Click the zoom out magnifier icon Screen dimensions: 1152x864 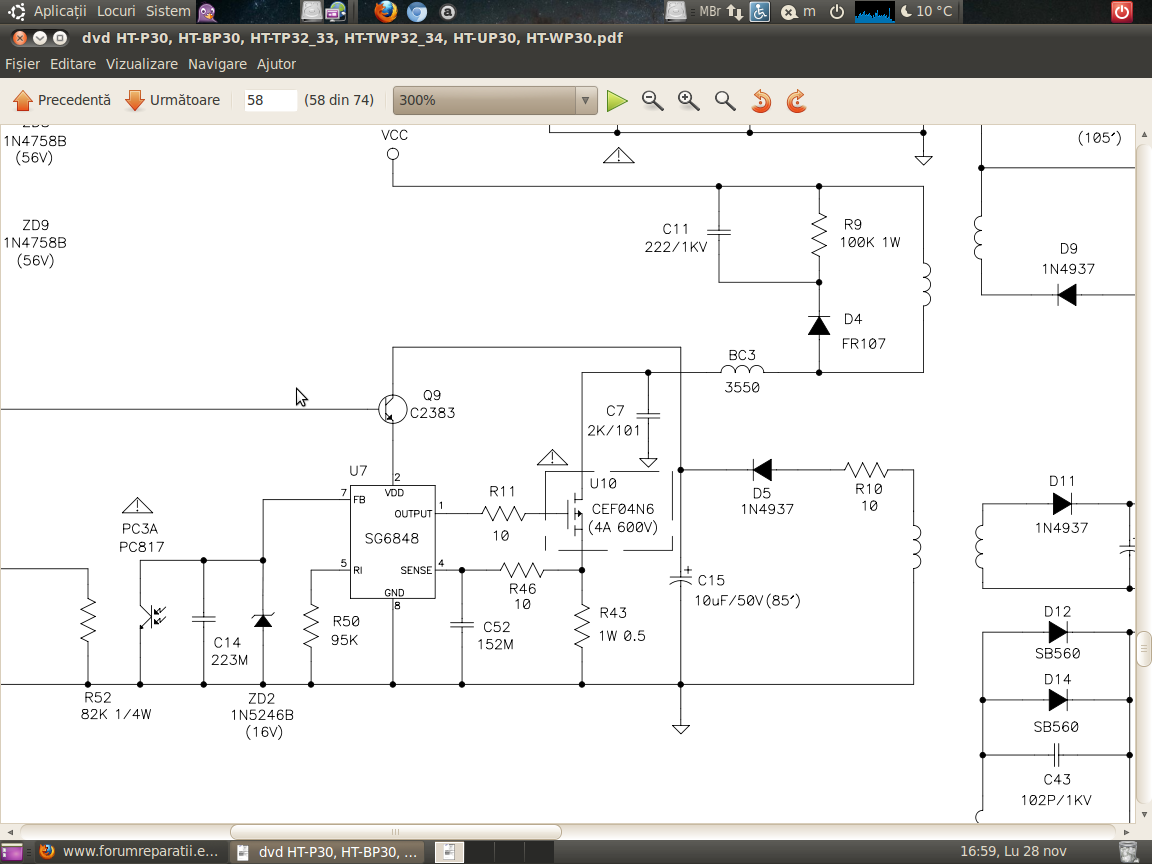(653, 101)
